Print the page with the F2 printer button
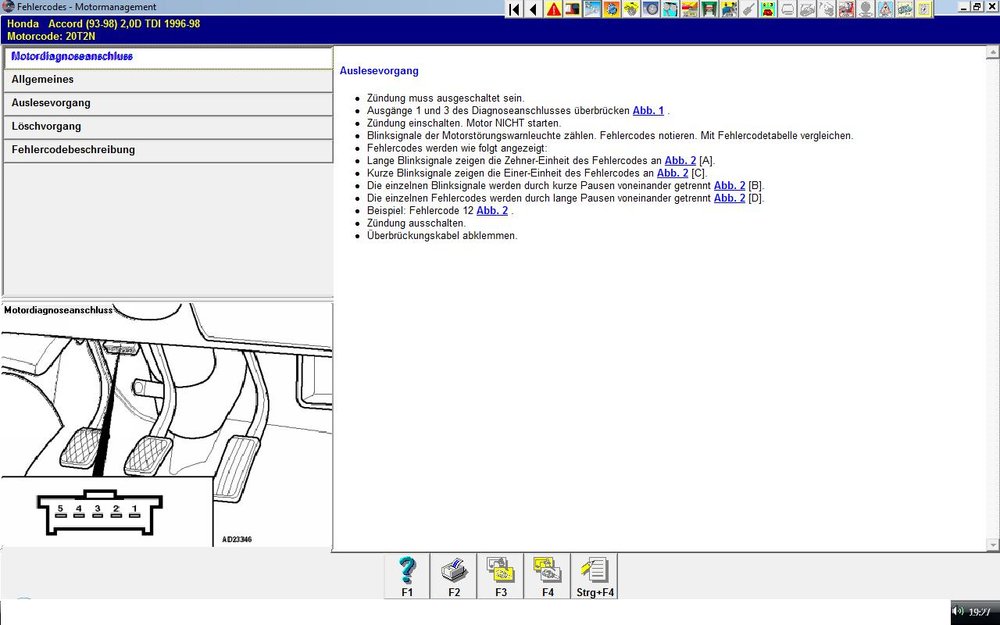 point(454,576)
